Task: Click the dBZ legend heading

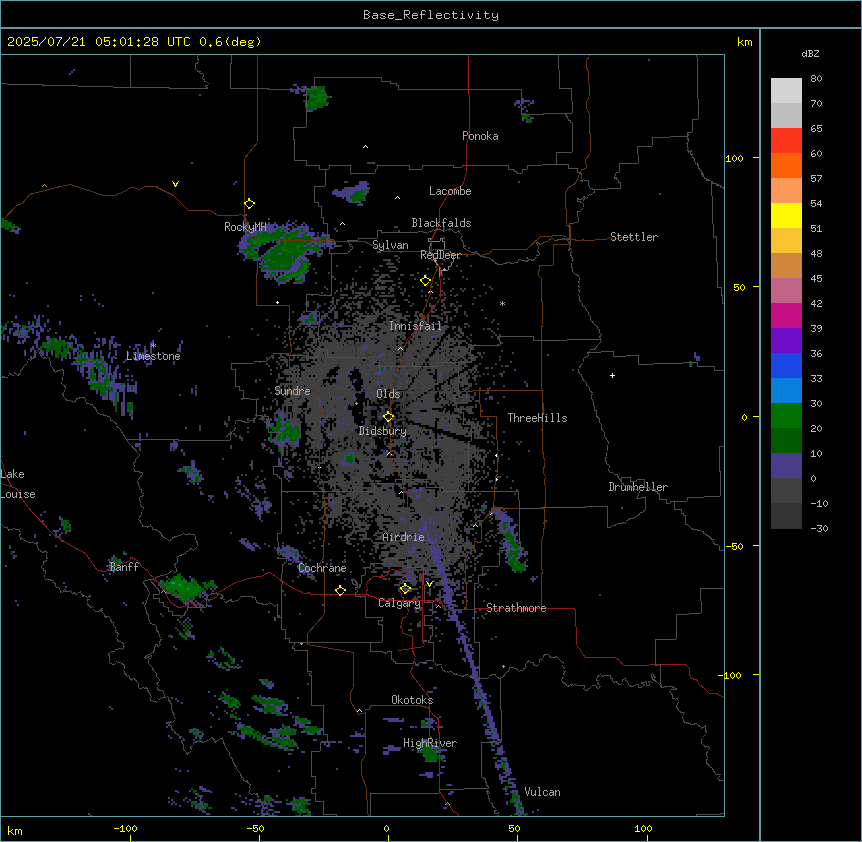Action: coord(810,53)
